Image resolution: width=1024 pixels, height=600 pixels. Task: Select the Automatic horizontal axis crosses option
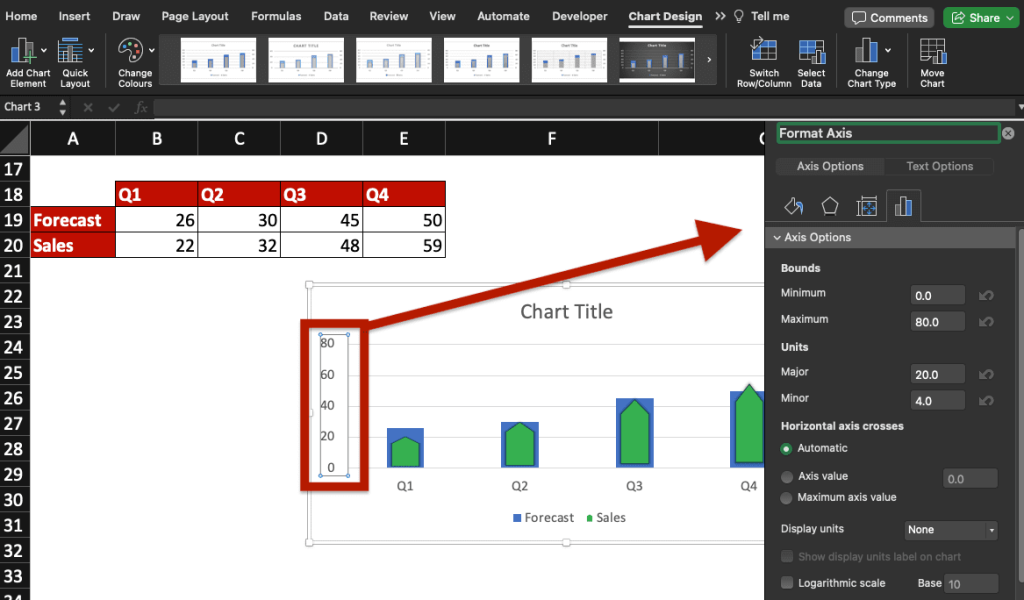coord(789,448)
